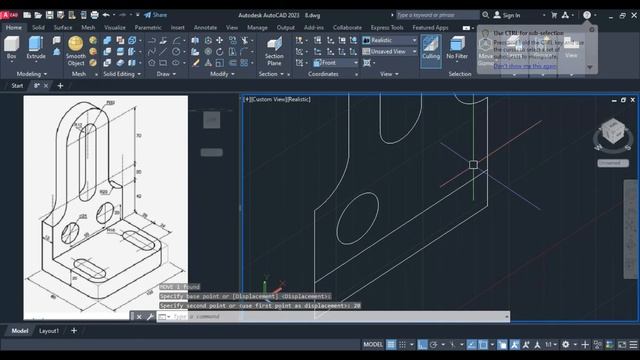Add a new layout with plus button
640x360 pixels.
coord(74,331)
